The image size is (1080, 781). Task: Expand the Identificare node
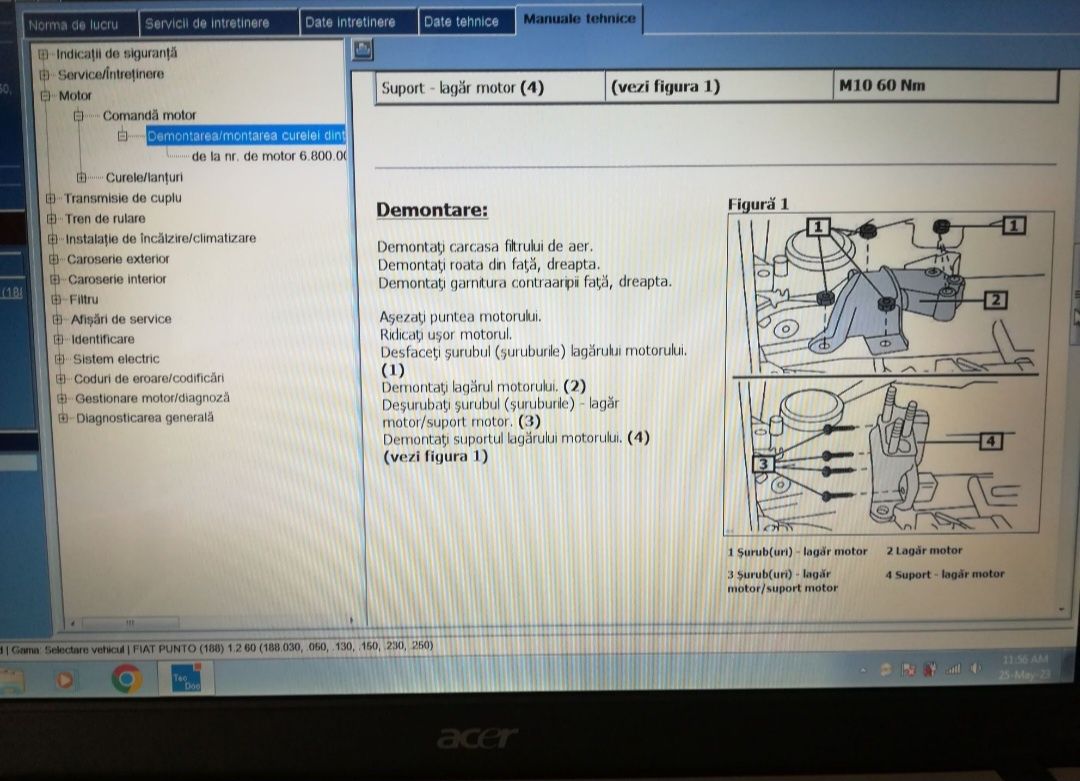pyautogui.click(x=59, y=340)
